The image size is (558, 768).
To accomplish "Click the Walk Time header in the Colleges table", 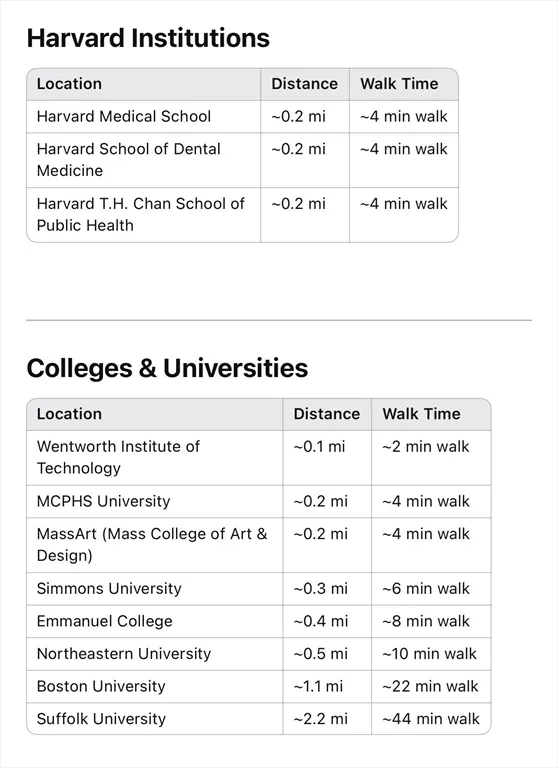I will tap(431, 414).
